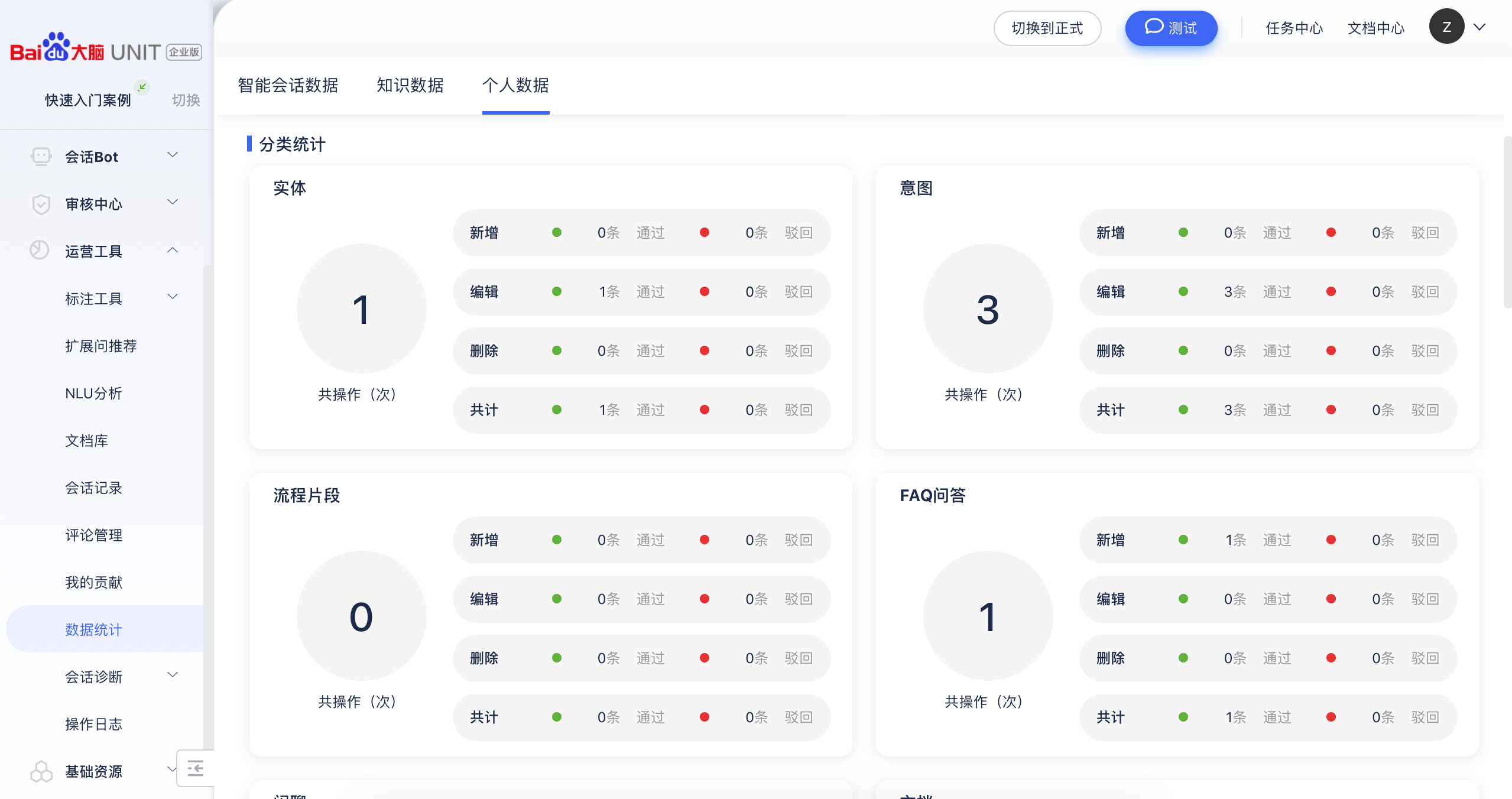Click the FAQ问答 total operations circle

[988, 616]
